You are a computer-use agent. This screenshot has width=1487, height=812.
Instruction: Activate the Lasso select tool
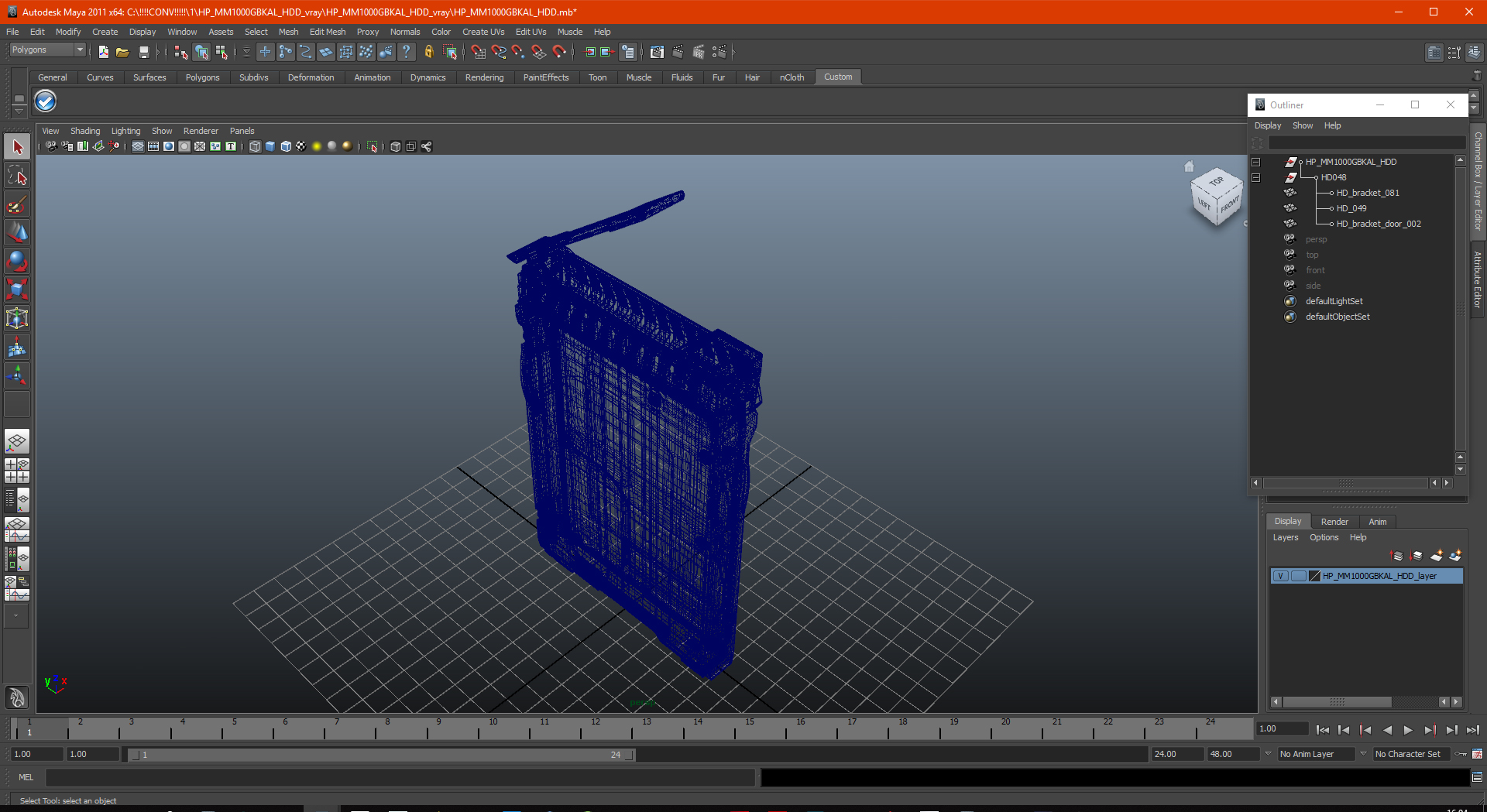coord(17,176)
